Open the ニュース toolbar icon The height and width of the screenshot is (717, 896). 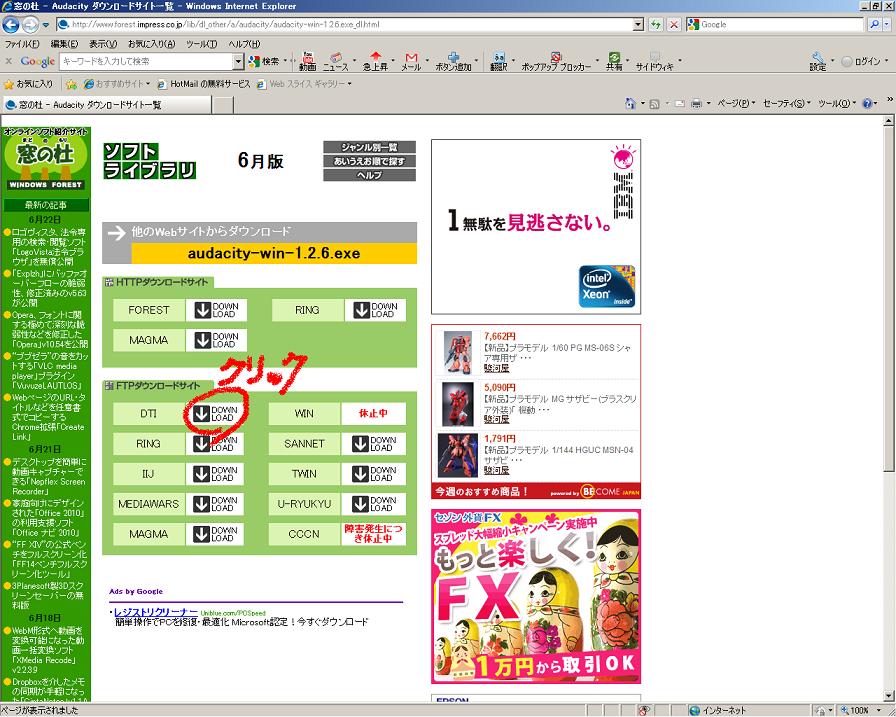coord(335,61)
